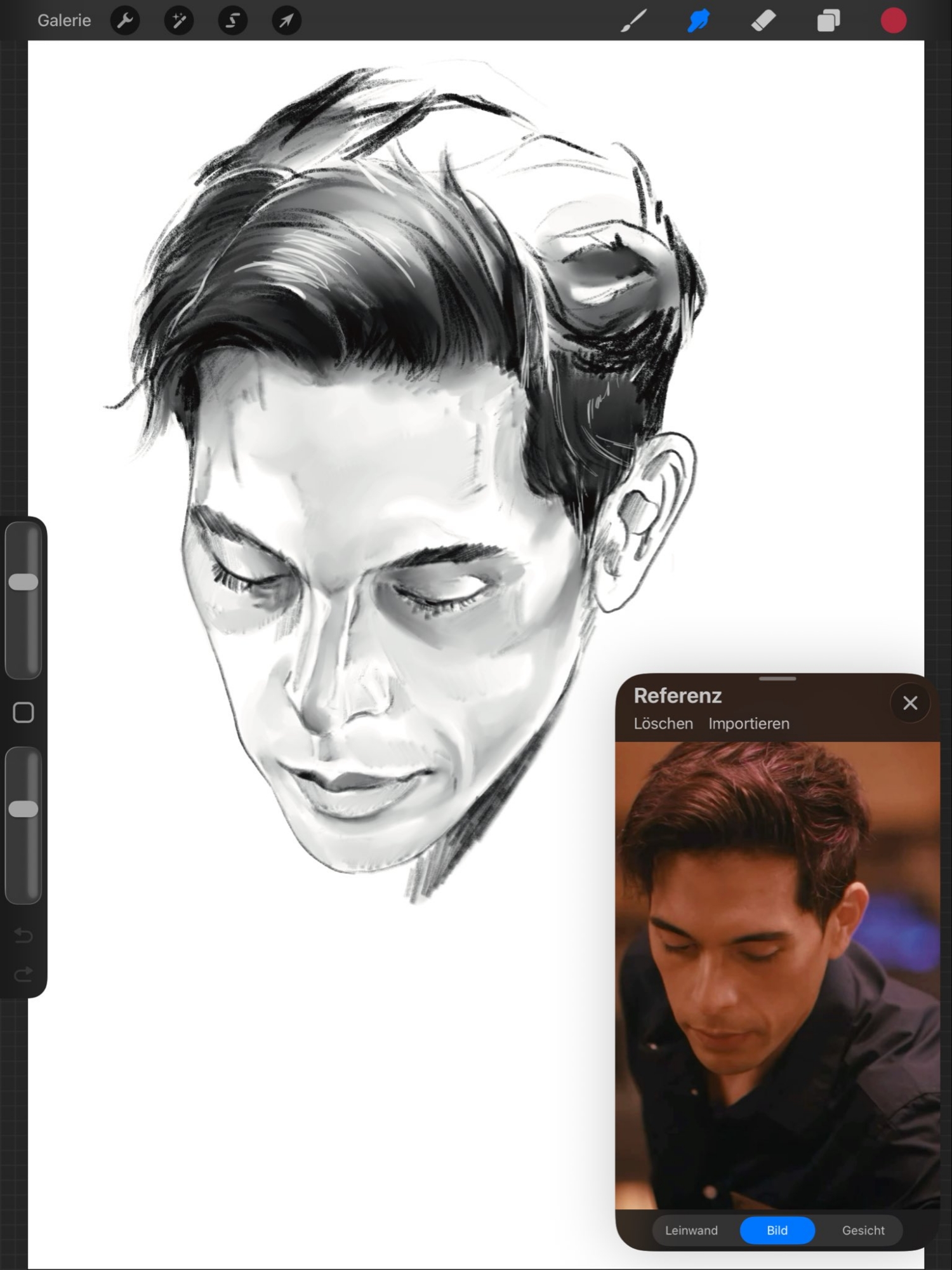
Task: Open the Layers panel
Action: click(x=828, y=21)
